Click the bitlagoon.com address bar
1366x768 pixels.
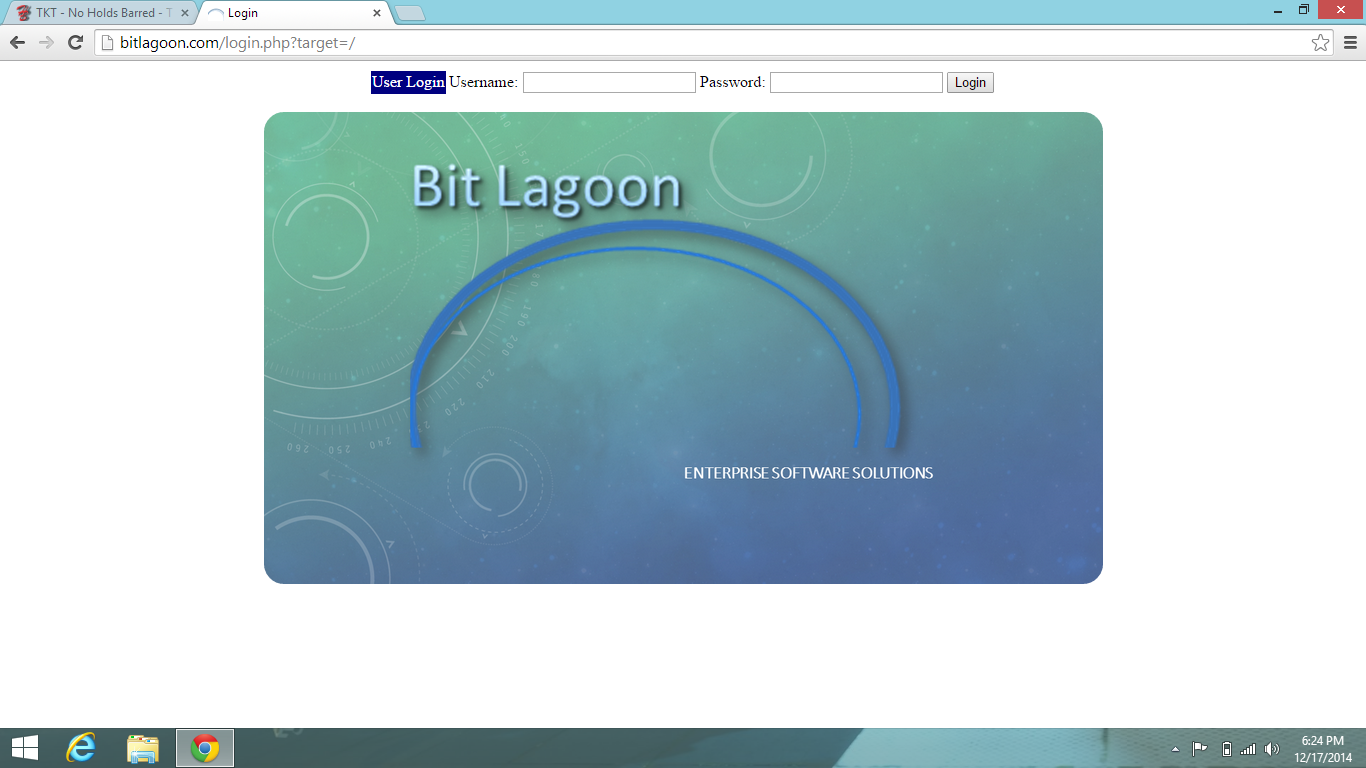700,42
